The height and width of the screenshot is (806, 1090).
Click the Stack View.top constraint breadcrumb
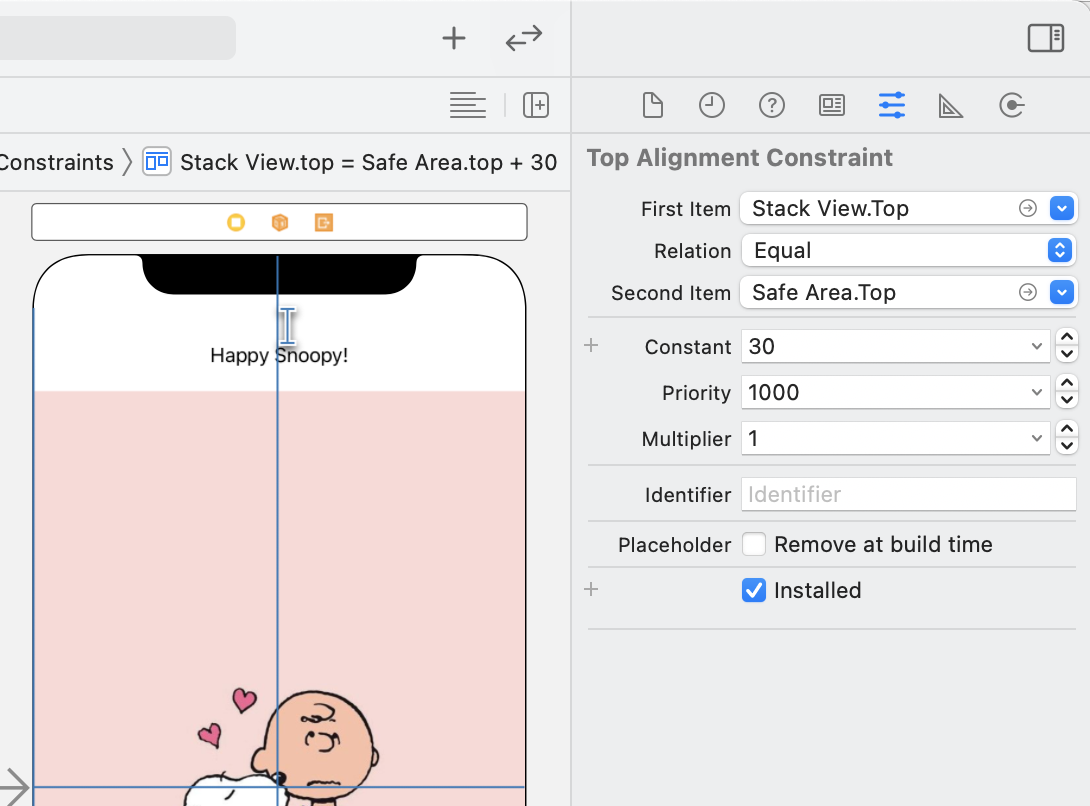[368, 162]
